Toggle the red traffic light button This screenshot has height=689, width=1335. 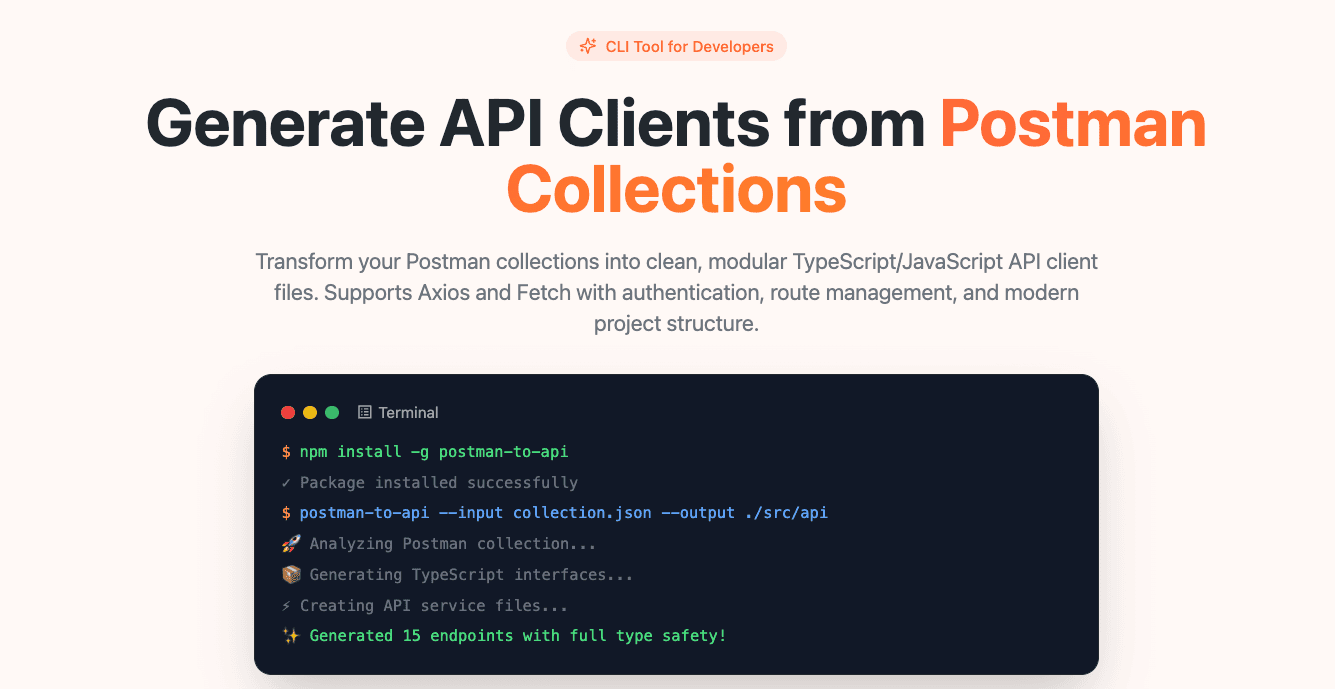pyautogui.click(x=288, y=412)
